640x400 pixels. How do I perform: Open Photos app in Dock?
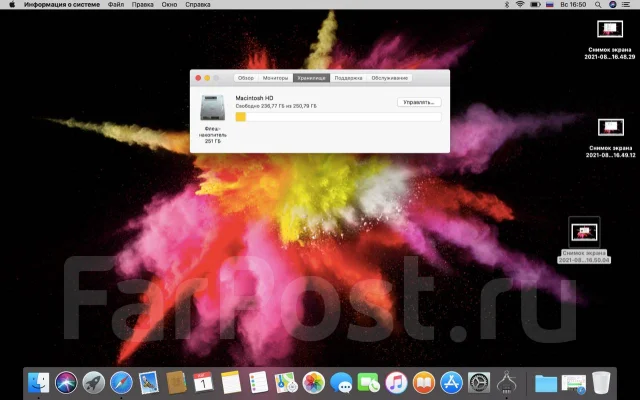click(x=313, y=383)
